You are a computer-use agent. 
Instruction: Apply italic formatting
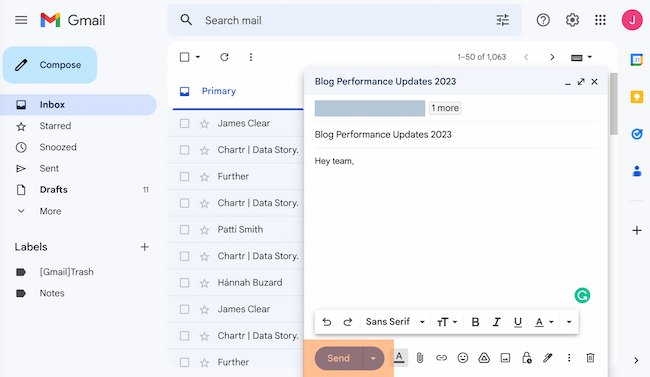pyautogui.click(x=496, y=322)
